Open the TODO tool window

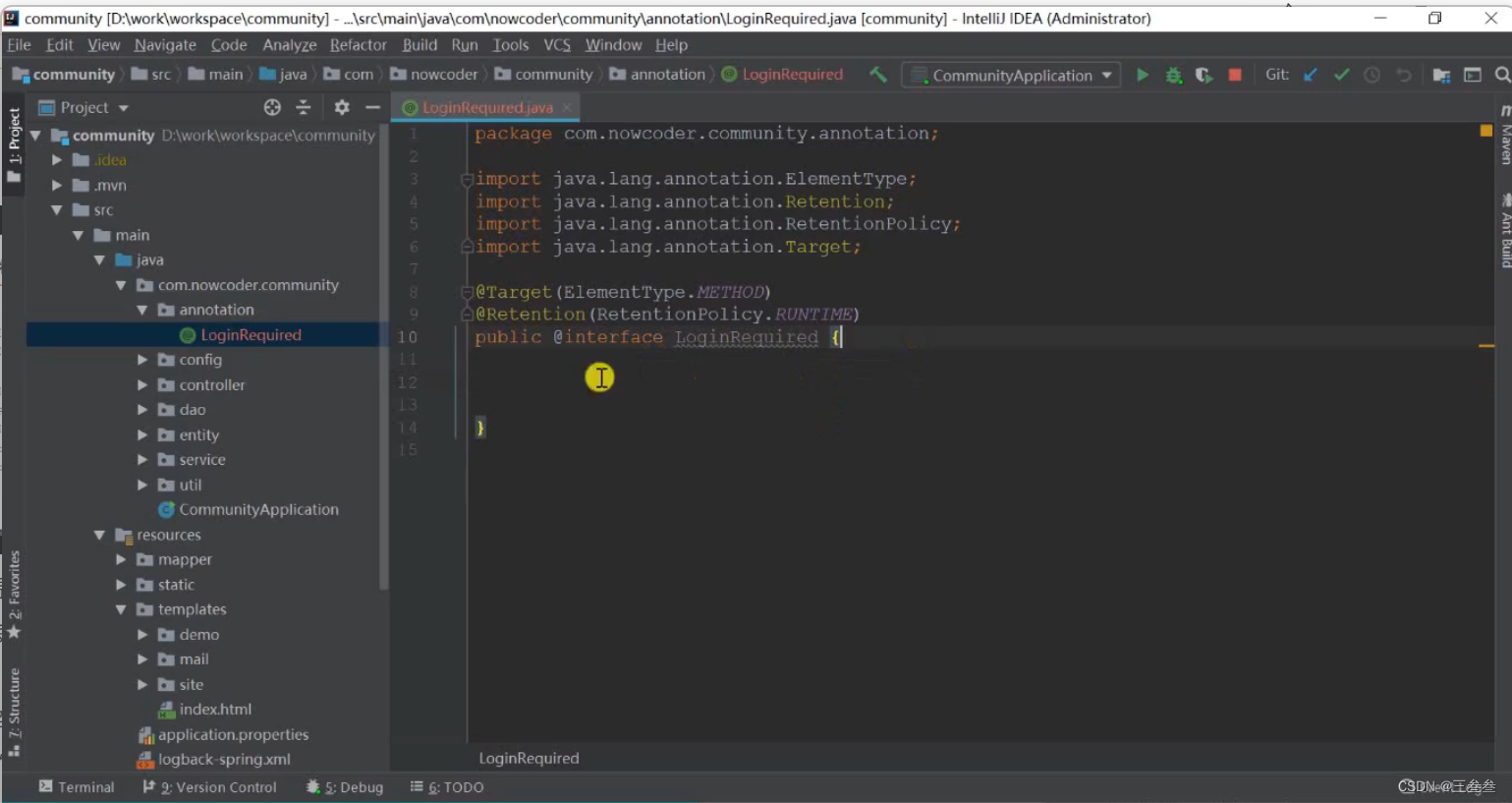(447, 786)
